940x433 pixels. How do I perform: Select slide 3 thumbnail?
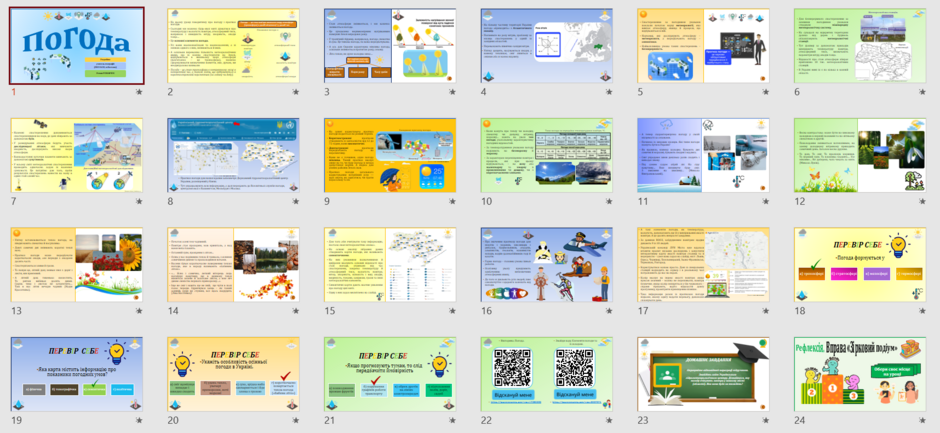390,46
